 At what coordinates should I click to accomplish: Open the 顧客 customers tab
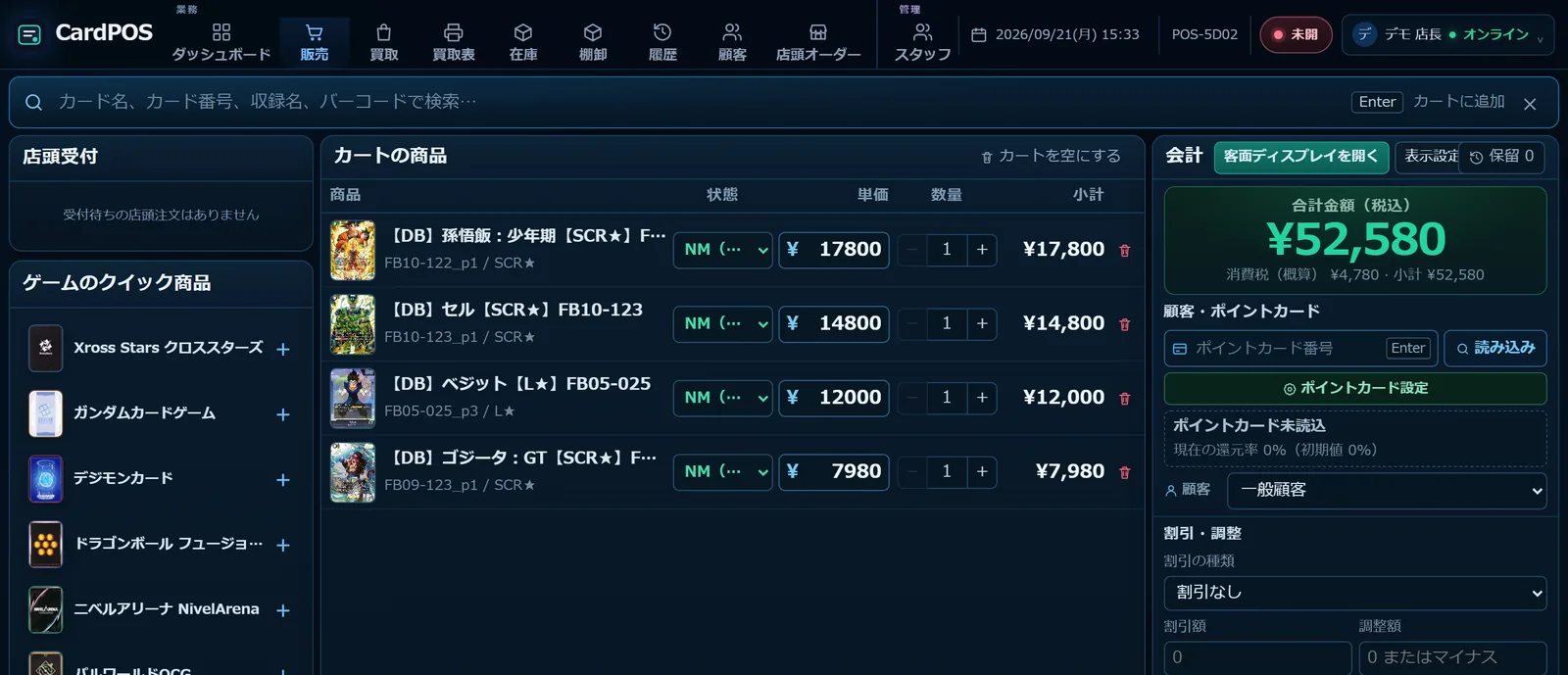click(732, 42)
